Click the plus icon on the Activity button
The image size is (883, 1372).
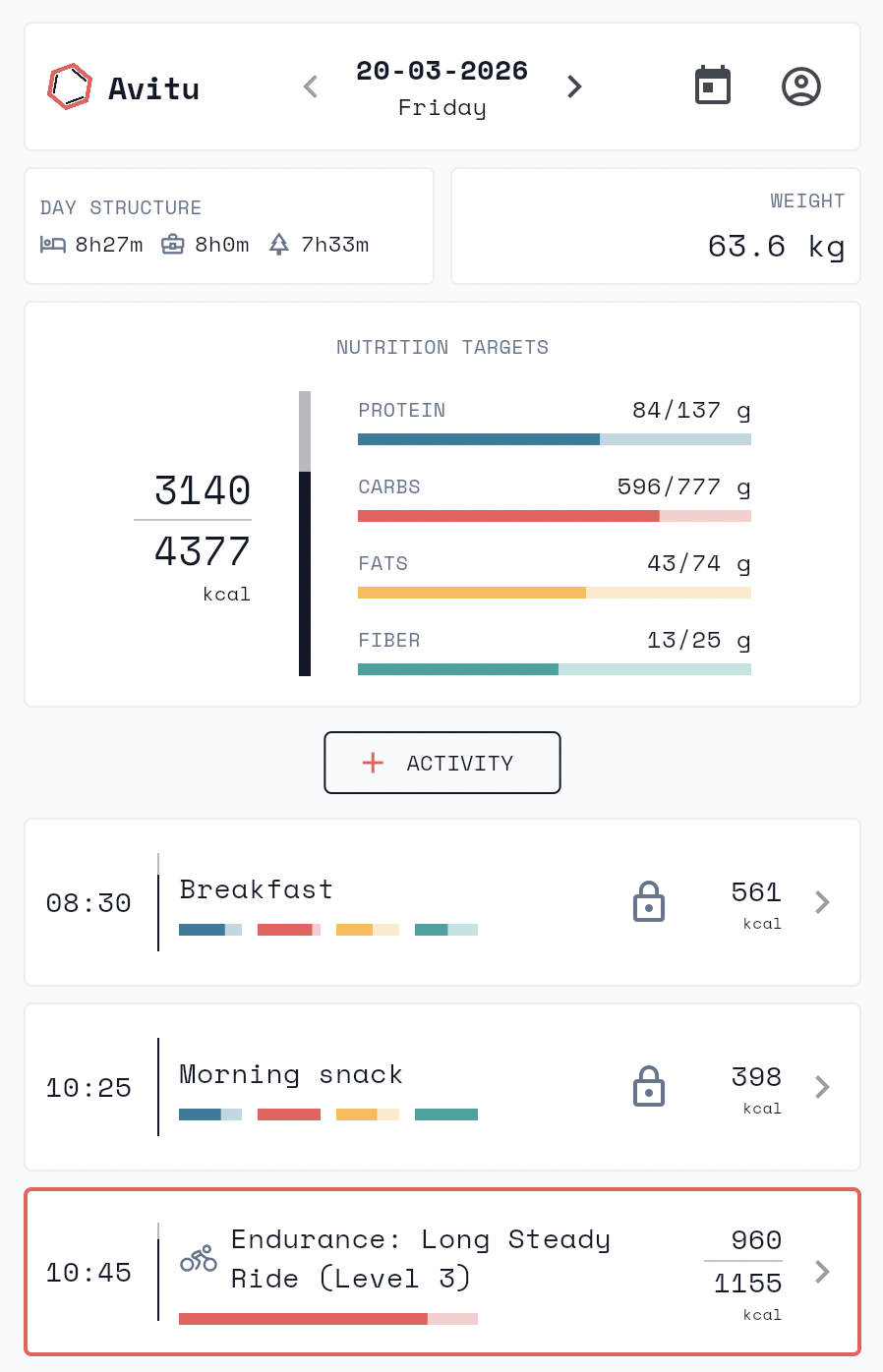coord(373,763)
